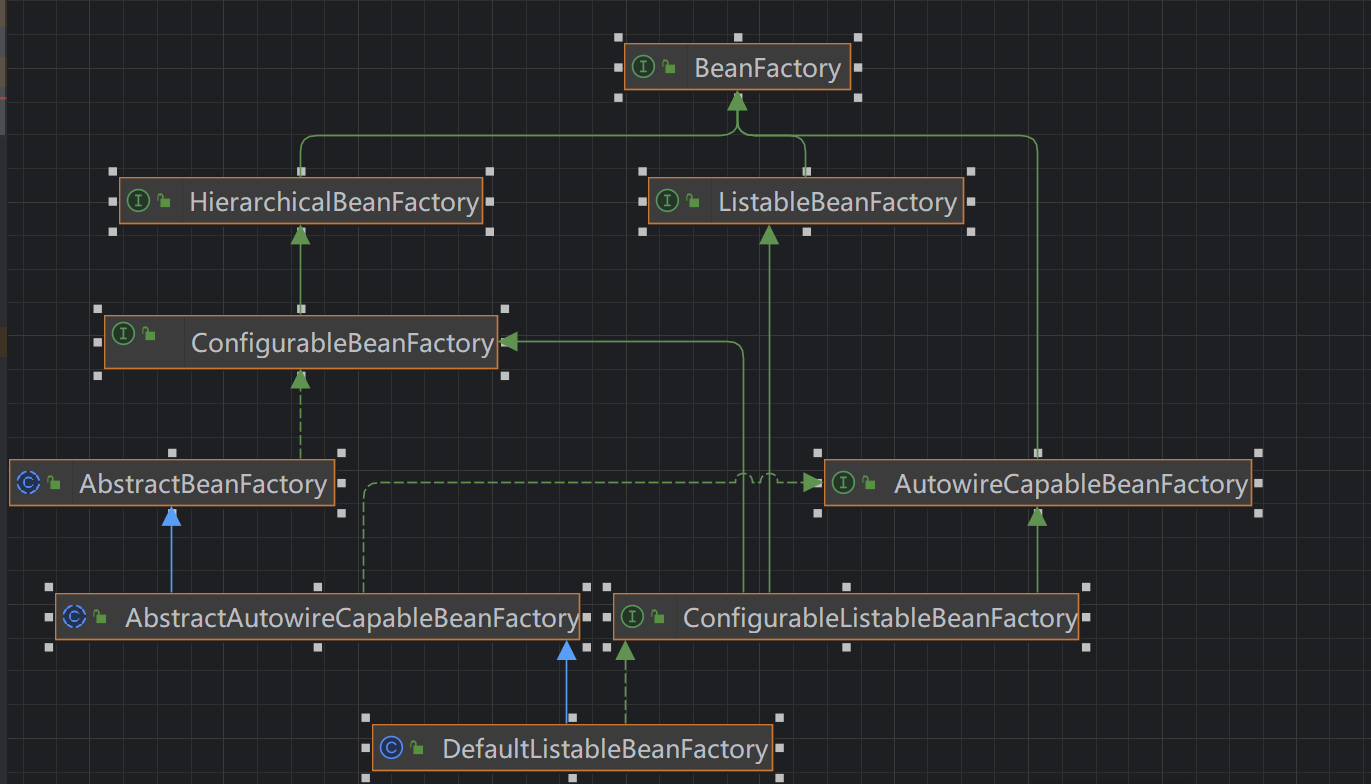Click the abstract class icon of AbstractAutowireCapableBeanFactory
This screenshot has width=1371, height=784.
coord(74,617)
